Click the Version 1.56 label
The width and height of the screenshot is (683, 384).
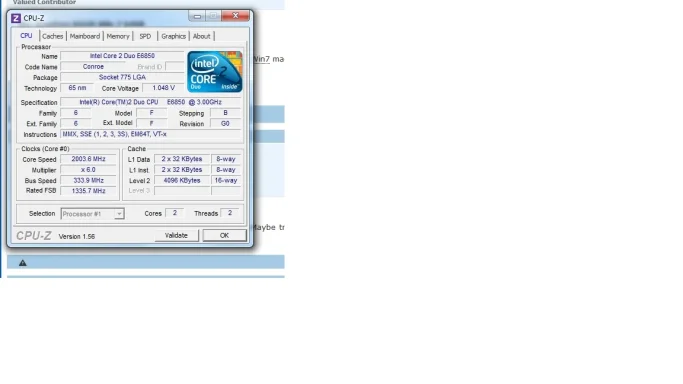tap(77, 236)
